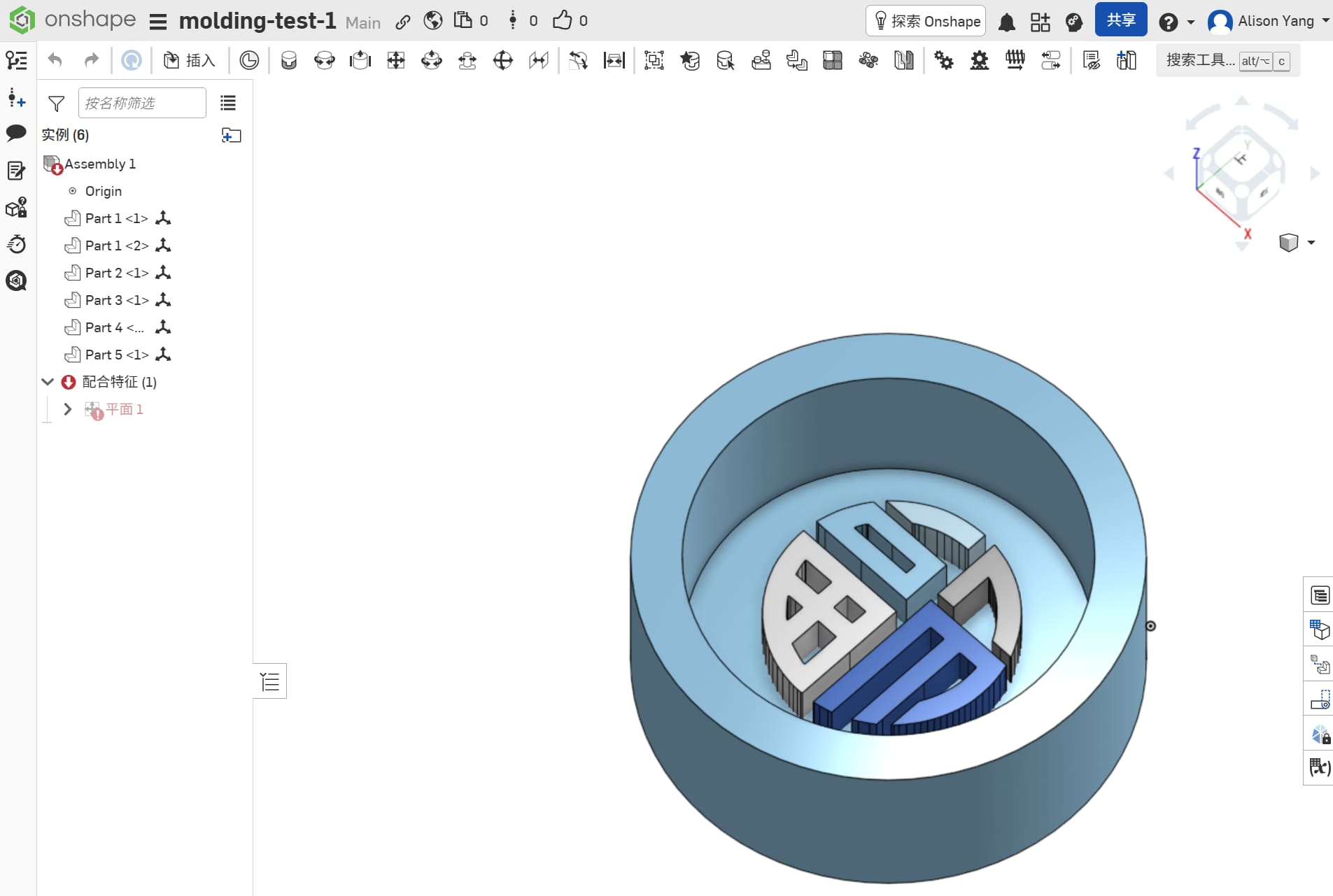Screen dimensions: 1333x896
Task: Open the comments speech bubble panel
Action: 16,133
